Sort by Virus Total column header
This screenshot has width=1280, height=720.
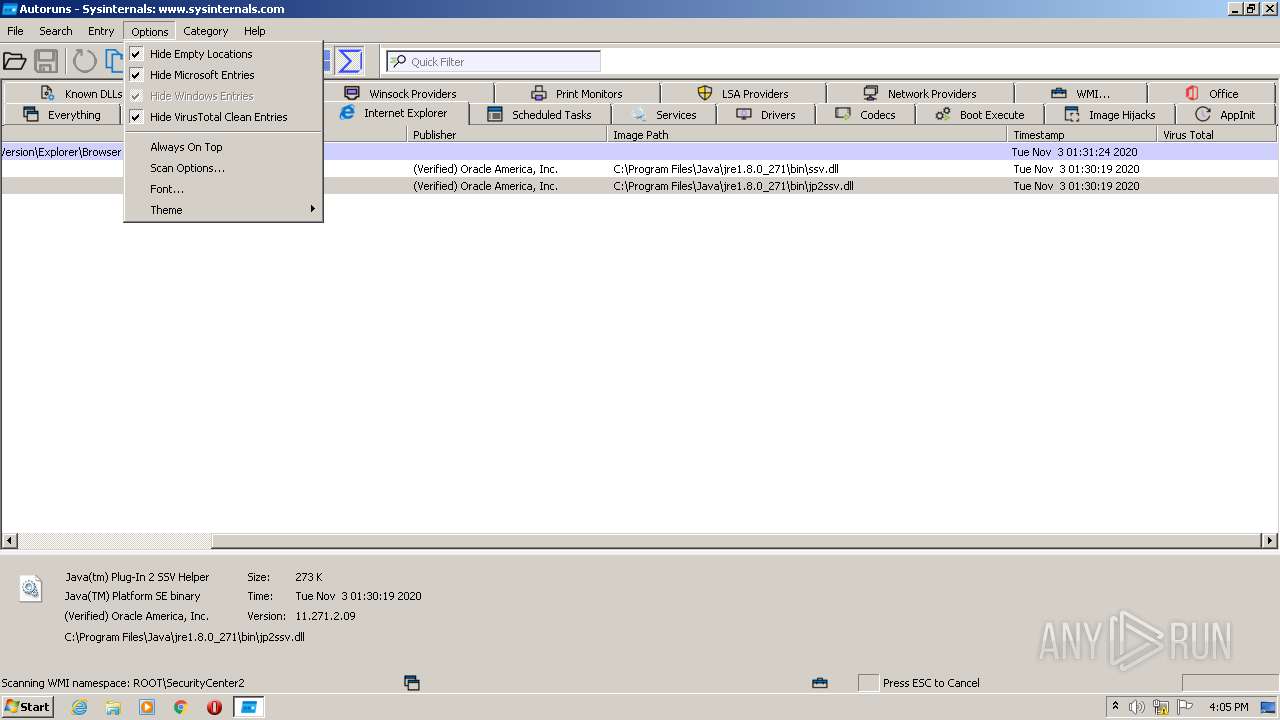(x=1217, y=134)
